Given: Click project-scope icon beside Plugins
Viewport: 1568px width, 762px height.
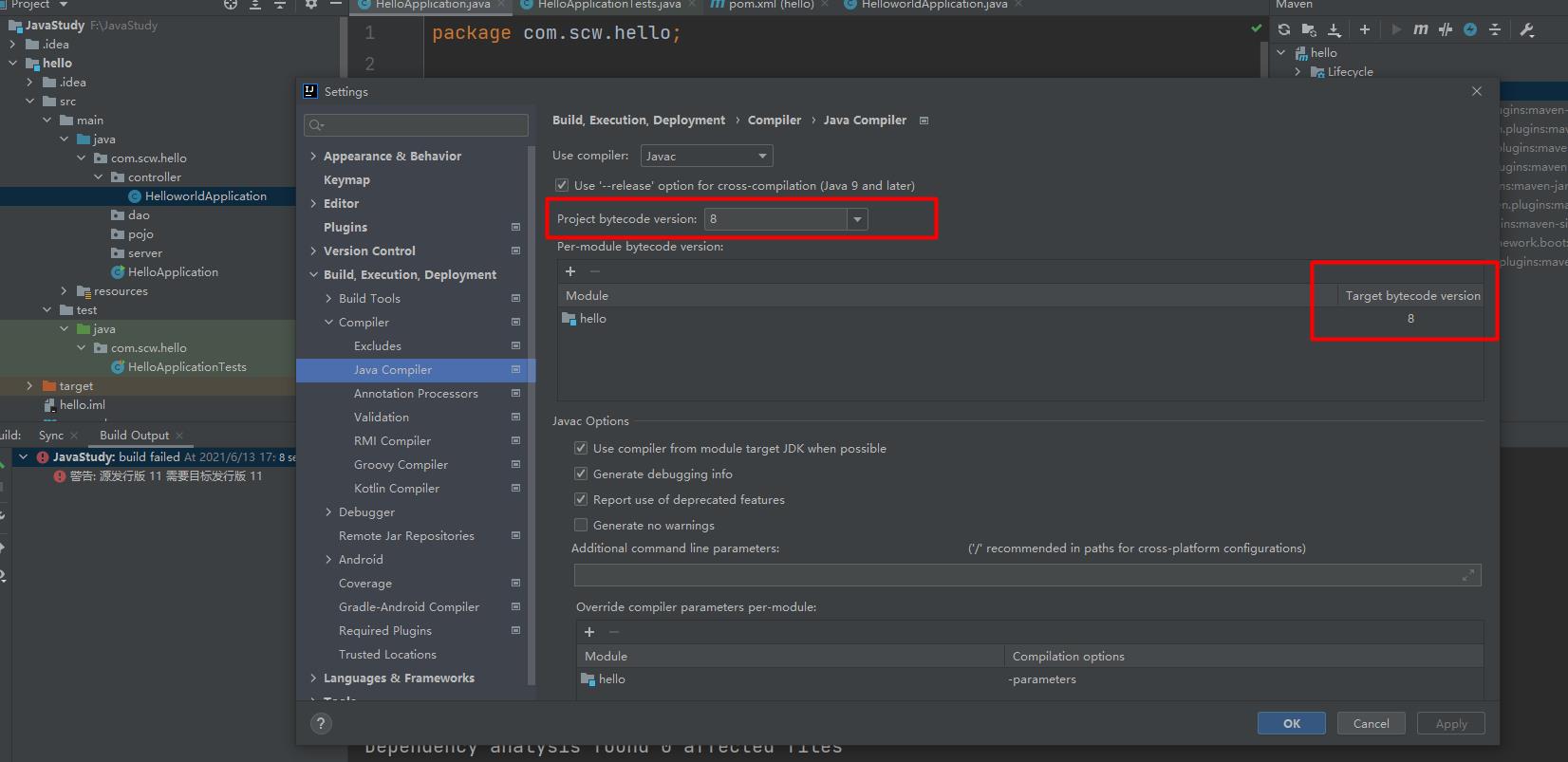Looking at the screenshot, I should [515, 227].
